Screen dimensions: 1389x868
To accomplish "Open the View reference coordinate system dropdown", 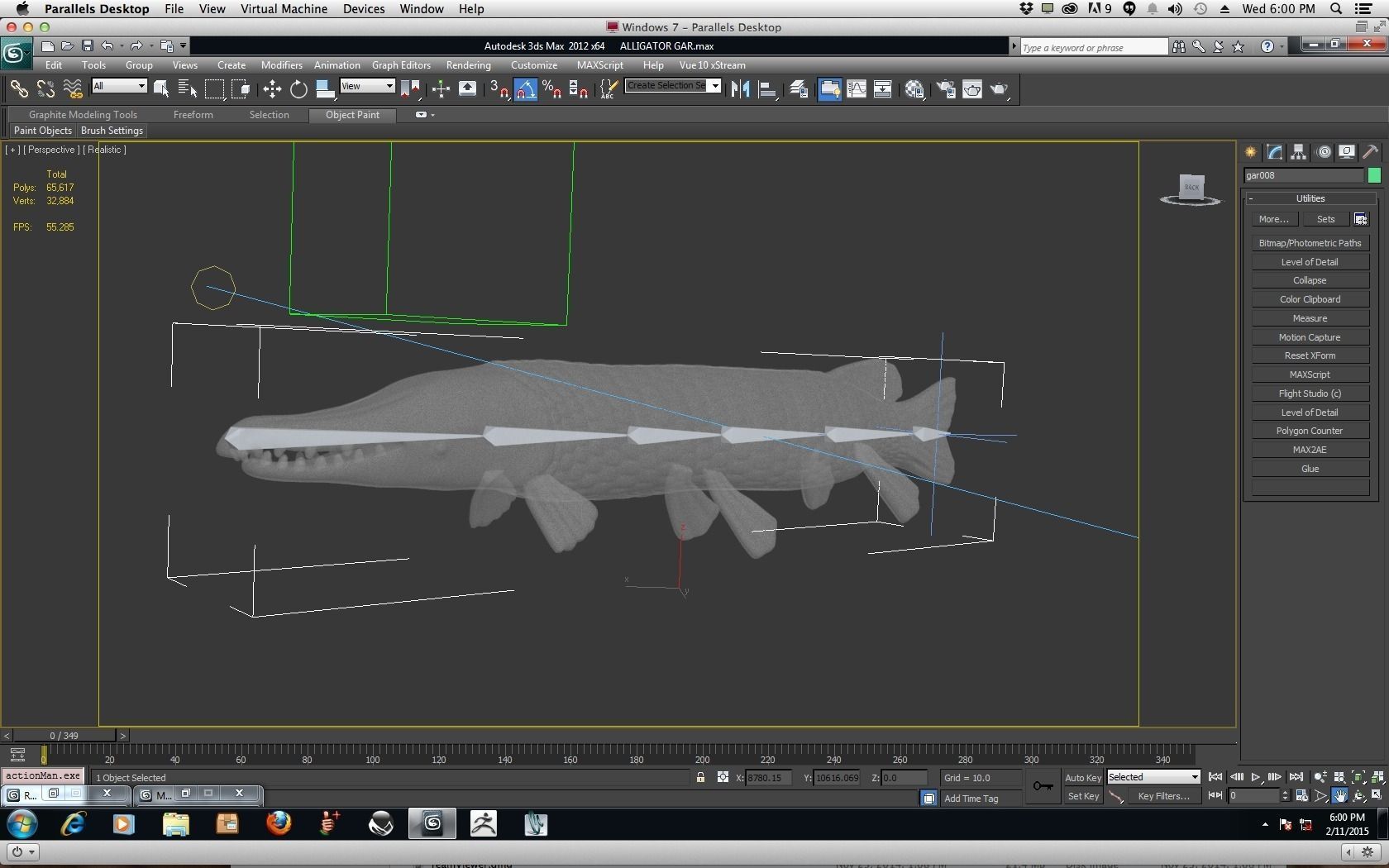I will (367, 86).
